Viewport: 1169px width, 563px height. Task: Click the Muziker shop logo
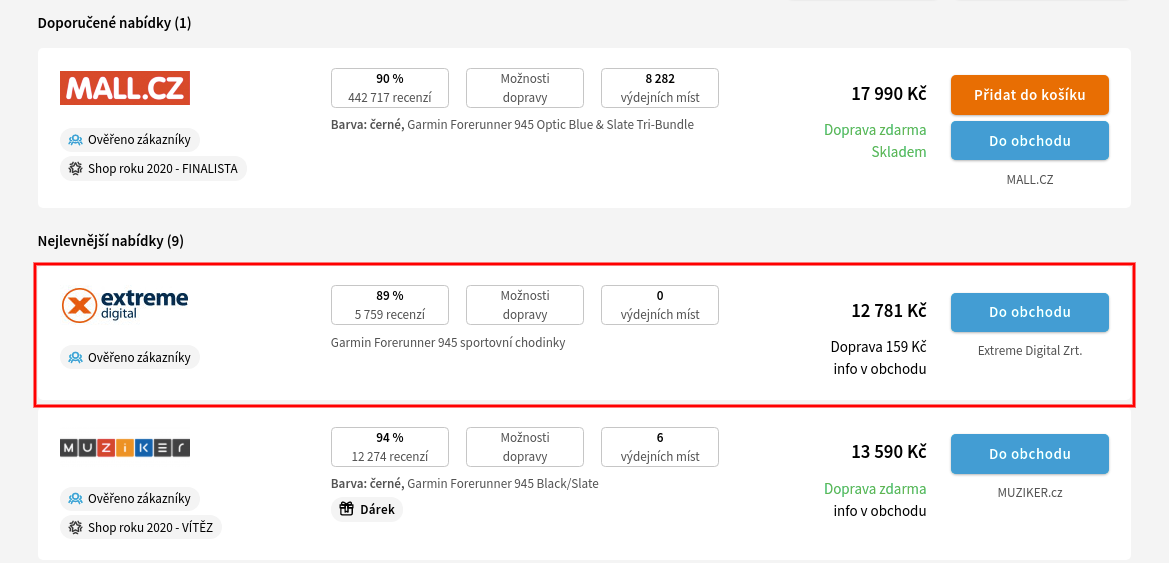pos(125,447)
